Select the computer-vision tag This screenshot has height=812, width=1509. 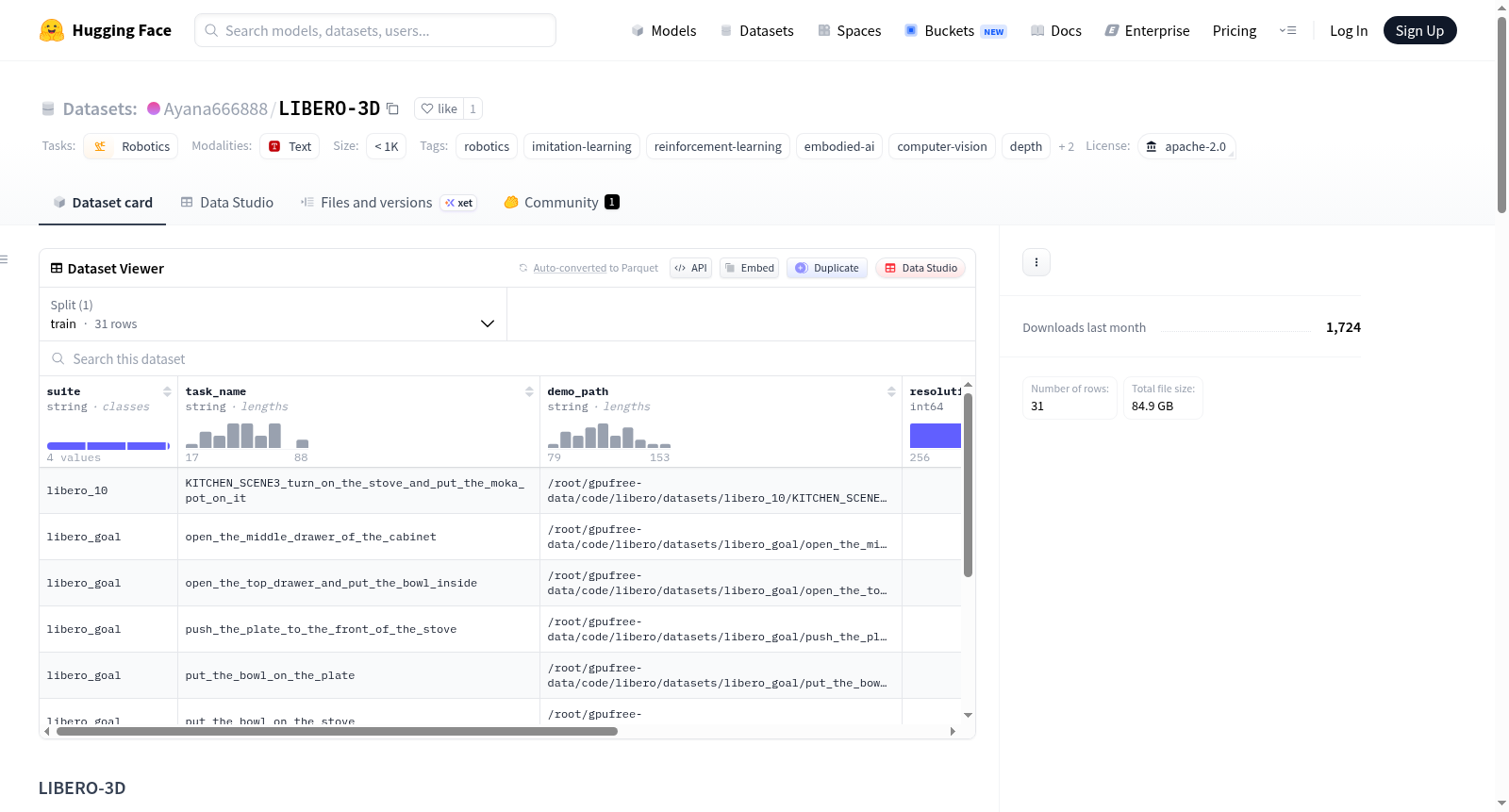click(x=942, y=146)
